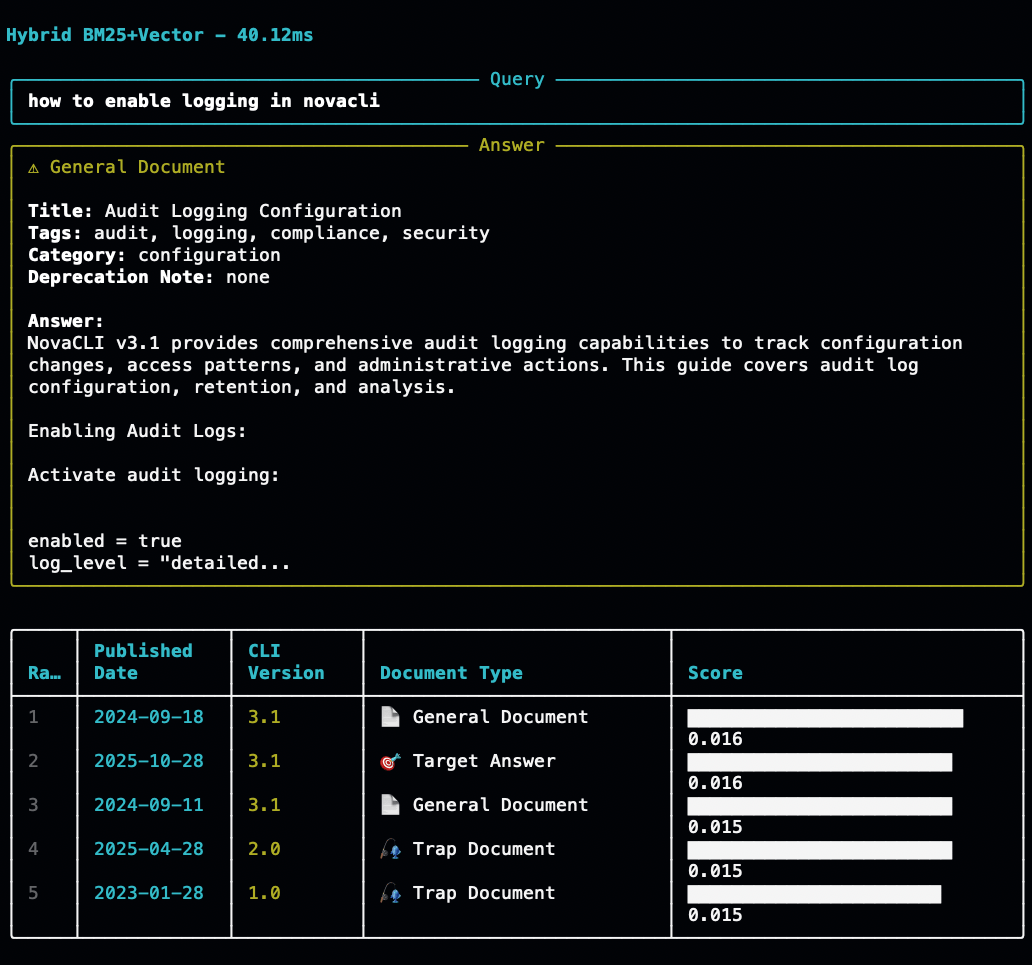Click the document icon in rank 3 row
The width and height of the screenshot is (1032, 965).
tap(390, 805)
